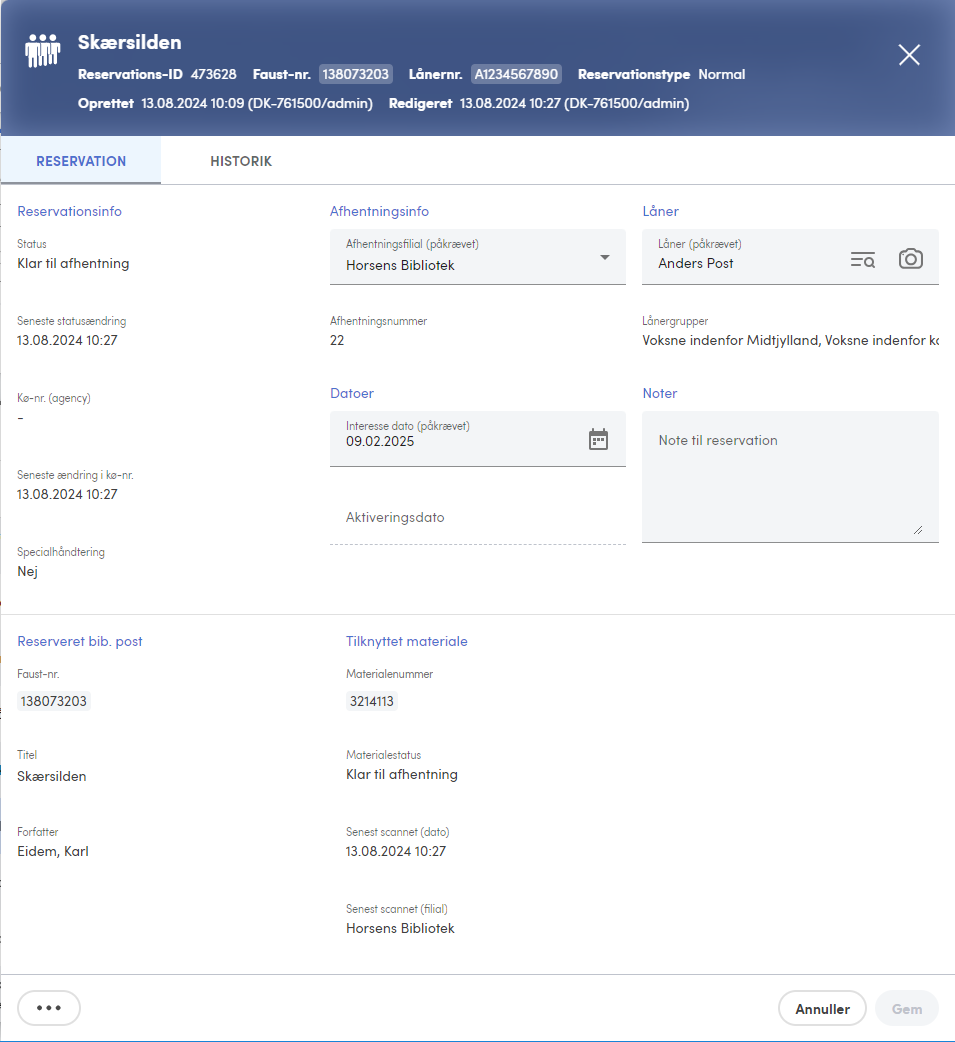The height and width of the screenshot is (1042, 955).
Task: Click the Titel value Skærsilden
Action: (x=52, y=776)
